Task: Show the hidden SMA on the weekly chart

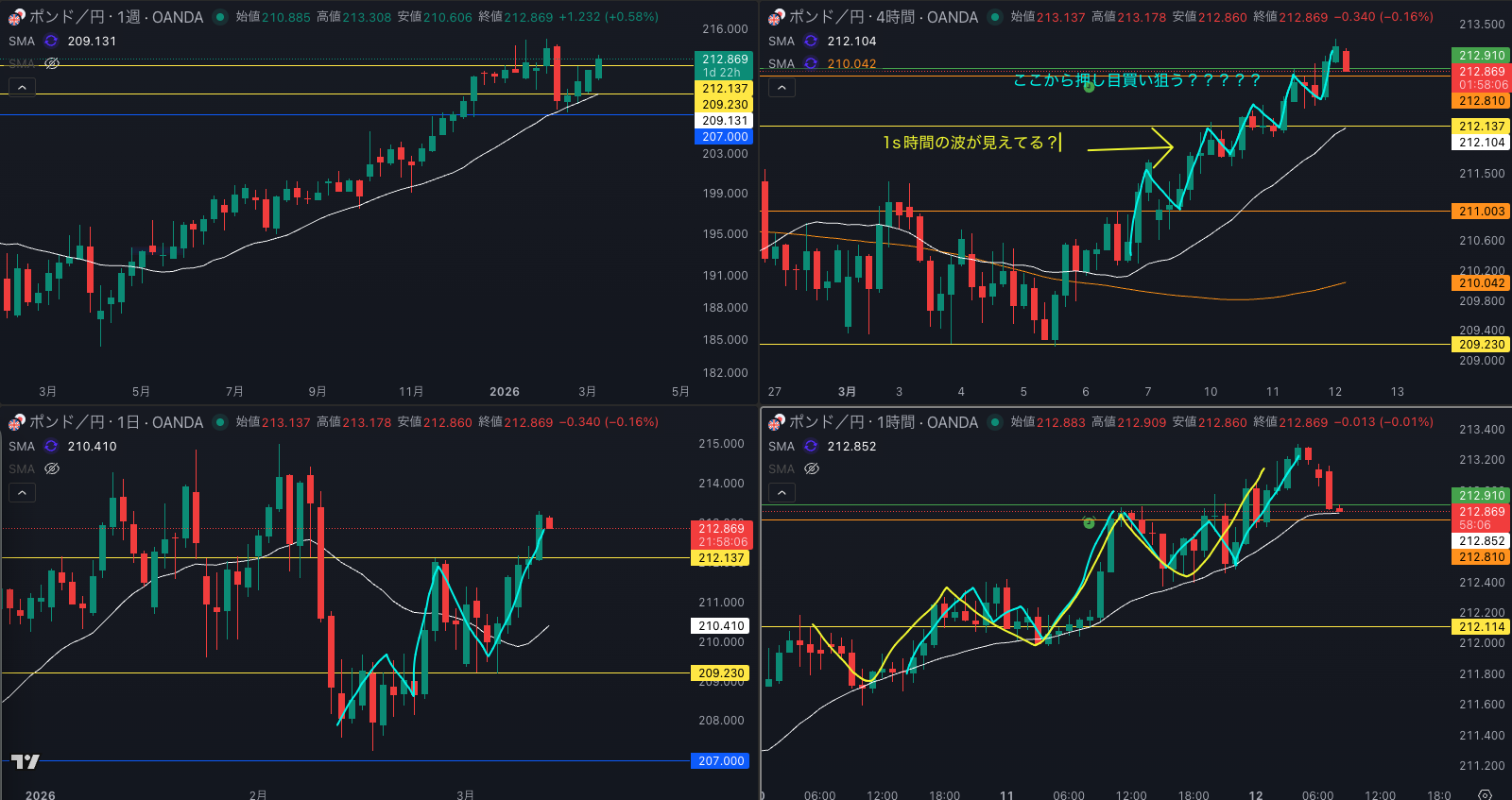Action: click(x=52, y=64)
